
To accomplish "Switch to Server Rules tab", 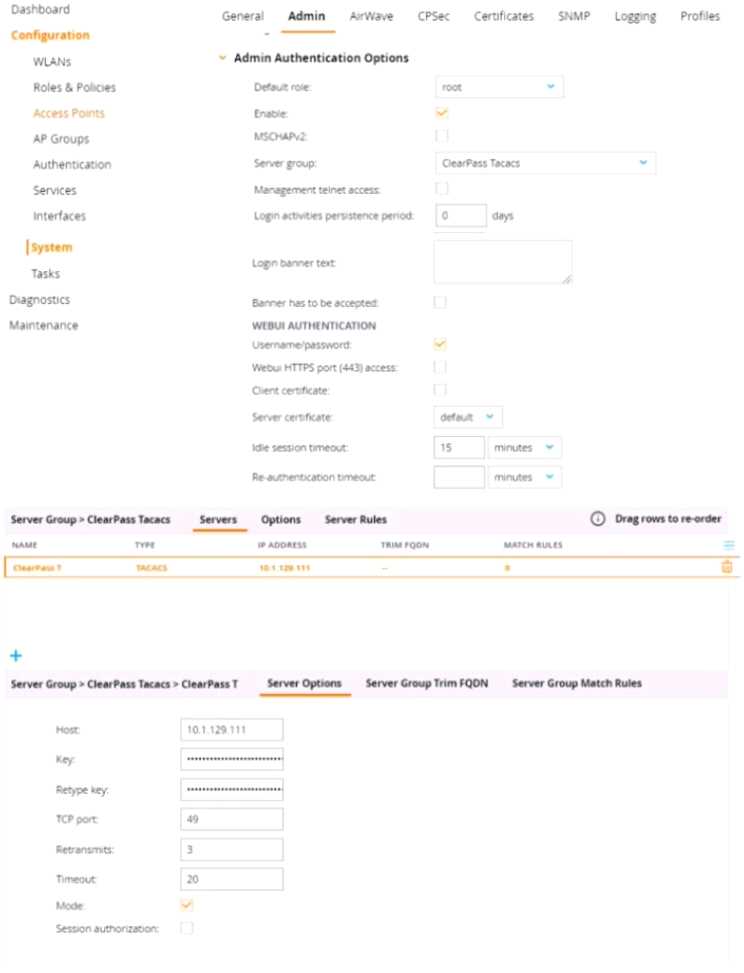I will [355, 520].
